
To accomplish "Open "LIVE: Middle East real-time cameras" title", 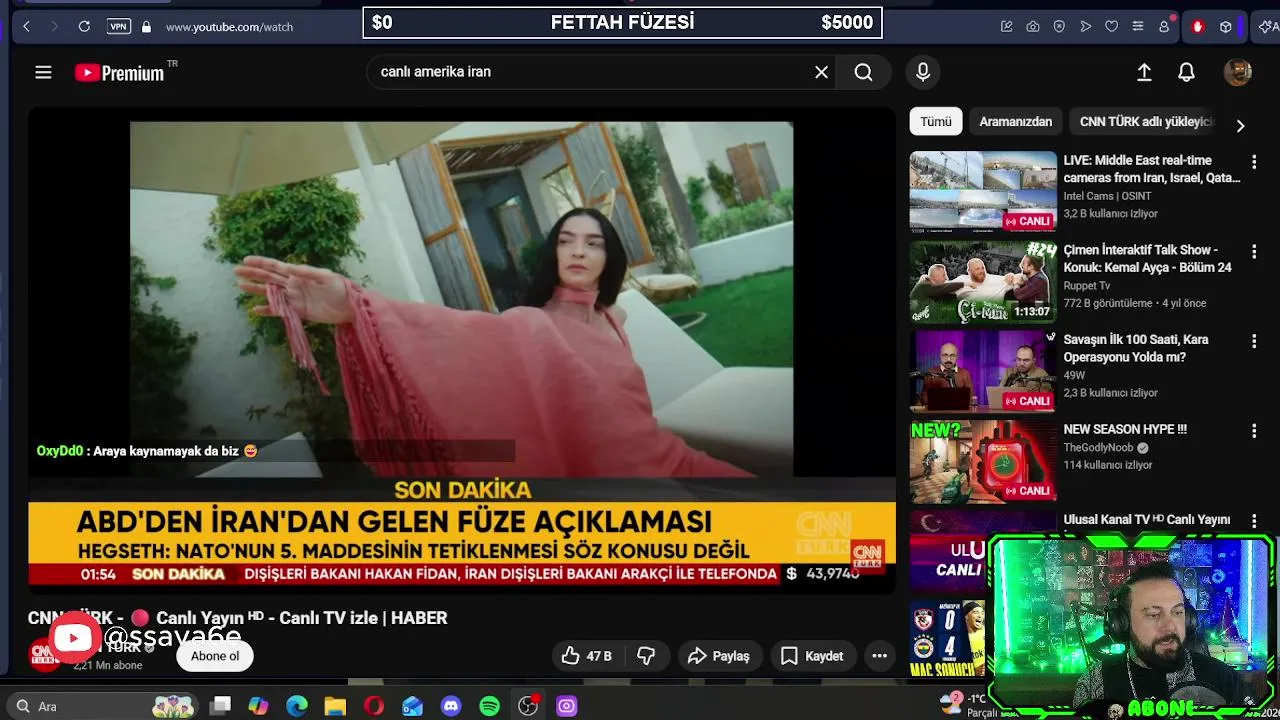I will coord(1151,169).
